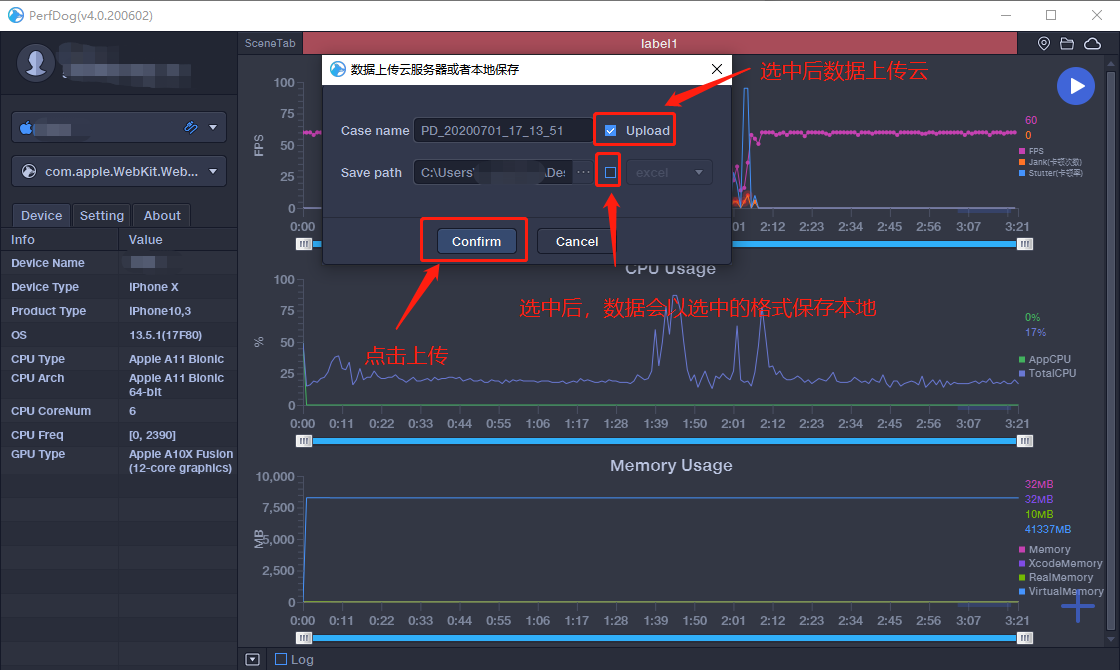Open the location pin icon in SceneTab bar
This screenshot has width=1120, height=670.
coord(1044,44)
